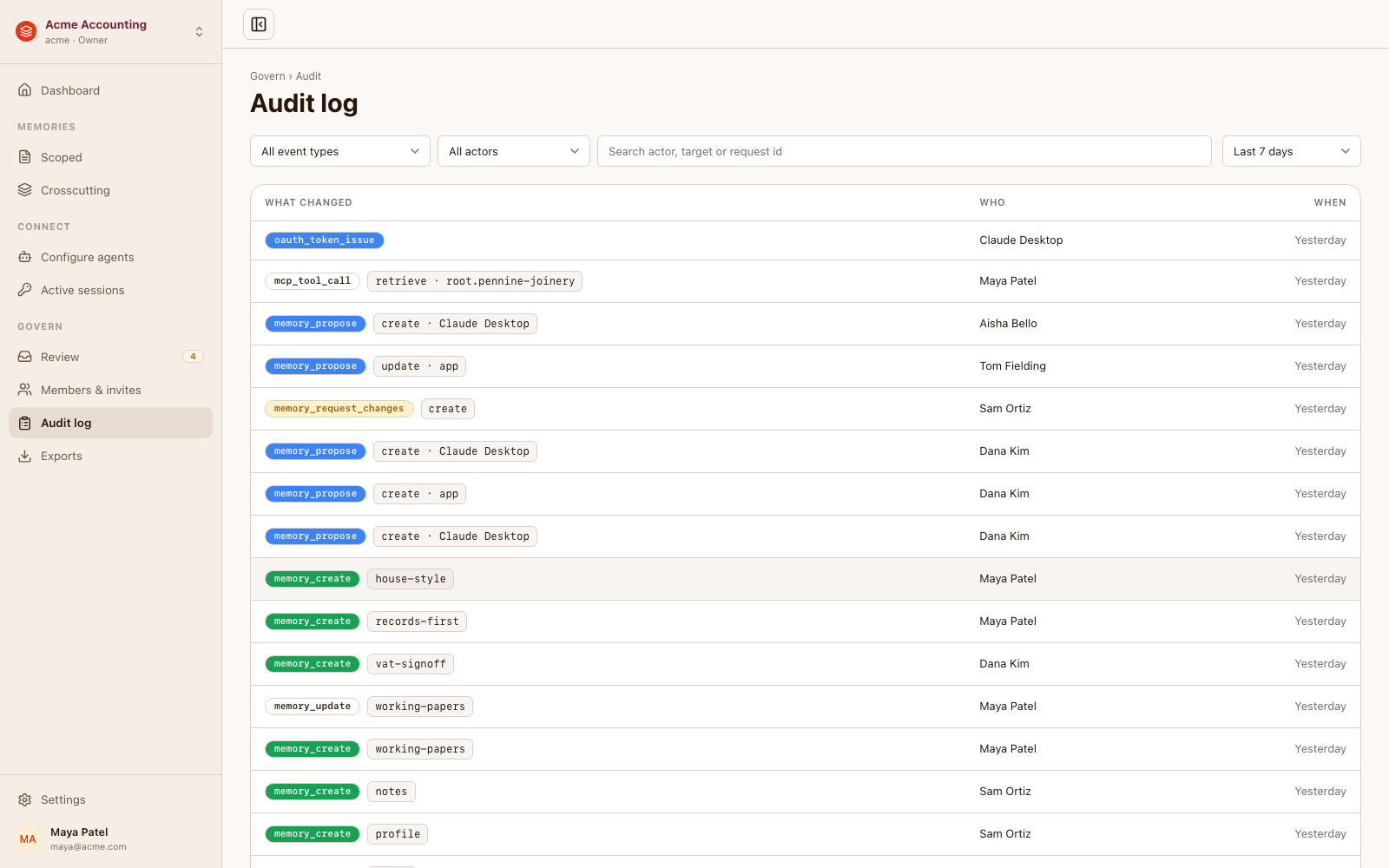
Task: Click the mcp_tool_call event tag
Action: 313,281
